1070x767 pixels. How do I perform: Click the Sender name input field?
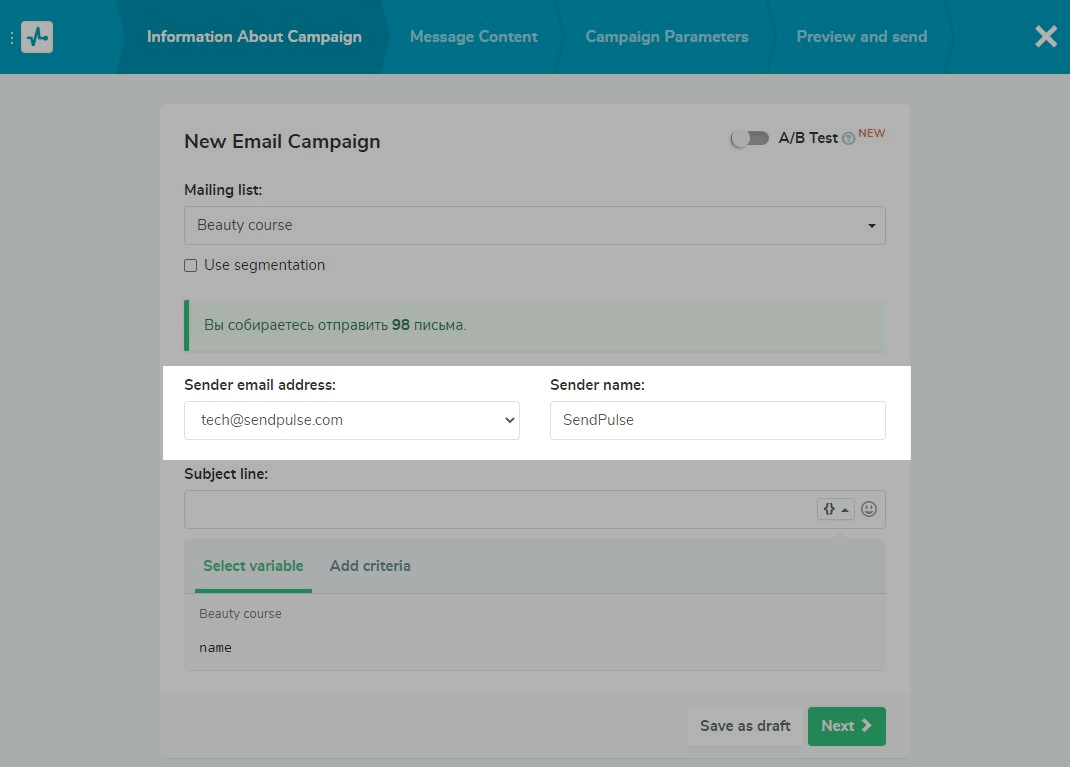[717, 421]
